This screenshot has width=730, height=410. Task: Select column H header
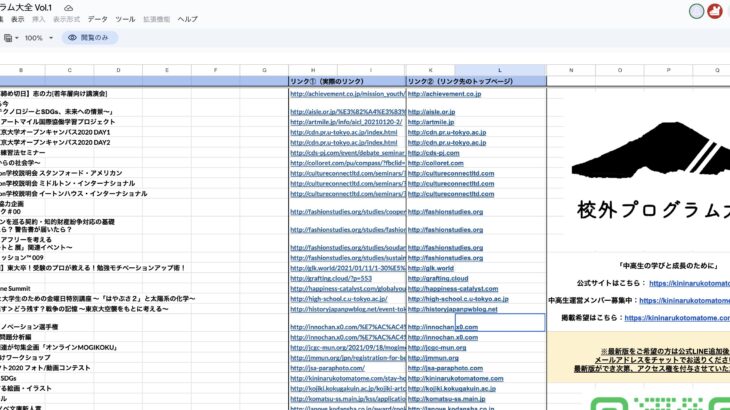click(x=313, y=70)
